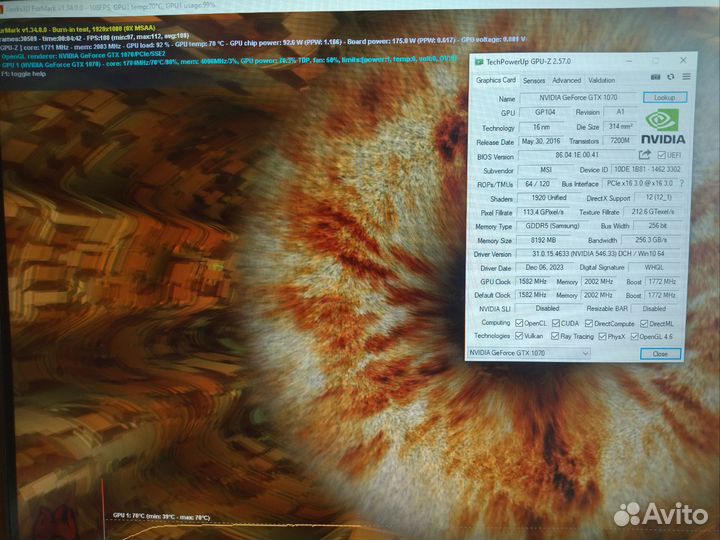This screenshot has height=540, width=720.
Task: Click the GPU Clock field 1582 MHz
Action: pyautogui.click(x=533, y=281)
